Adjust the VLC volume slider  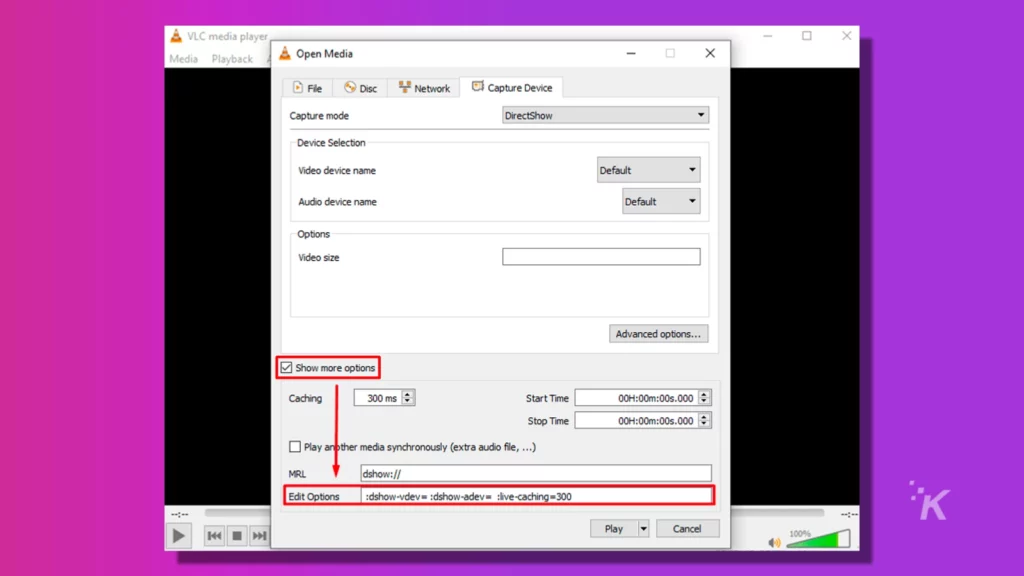(x=818, y=539)
